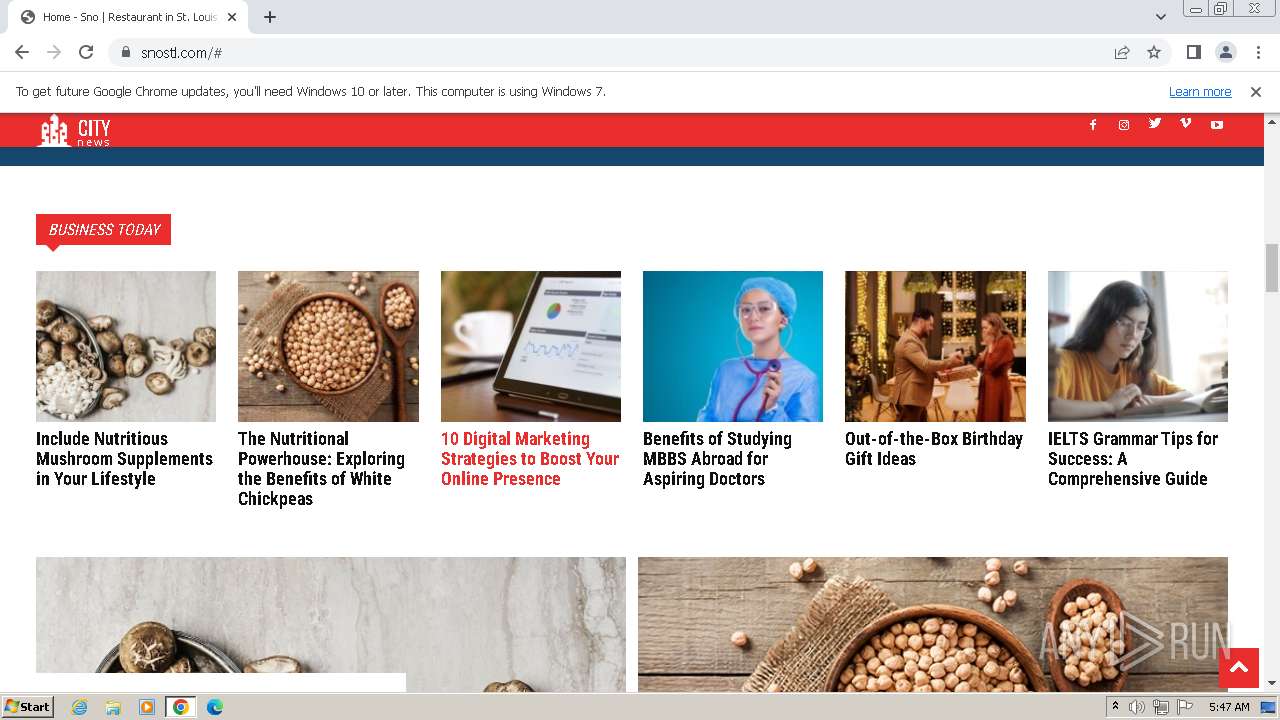Open the Twitter social icon
Screen dimensions: 1280x720
(x=1155, y=124)
